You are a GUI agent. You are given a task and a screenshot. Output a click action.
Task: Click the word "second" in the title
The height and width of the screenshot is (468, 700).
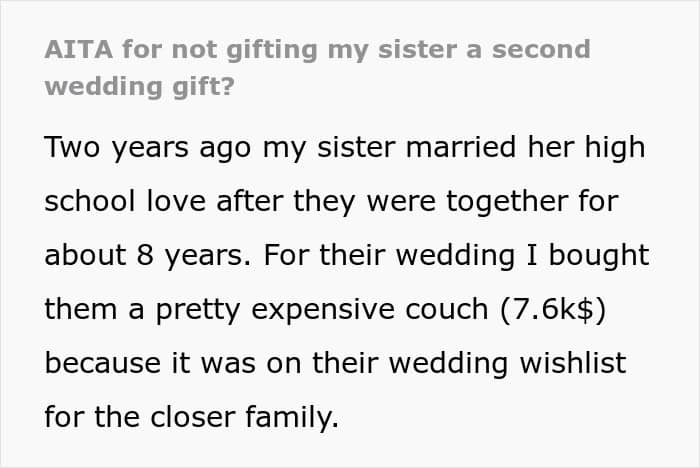tap(541, 49)
